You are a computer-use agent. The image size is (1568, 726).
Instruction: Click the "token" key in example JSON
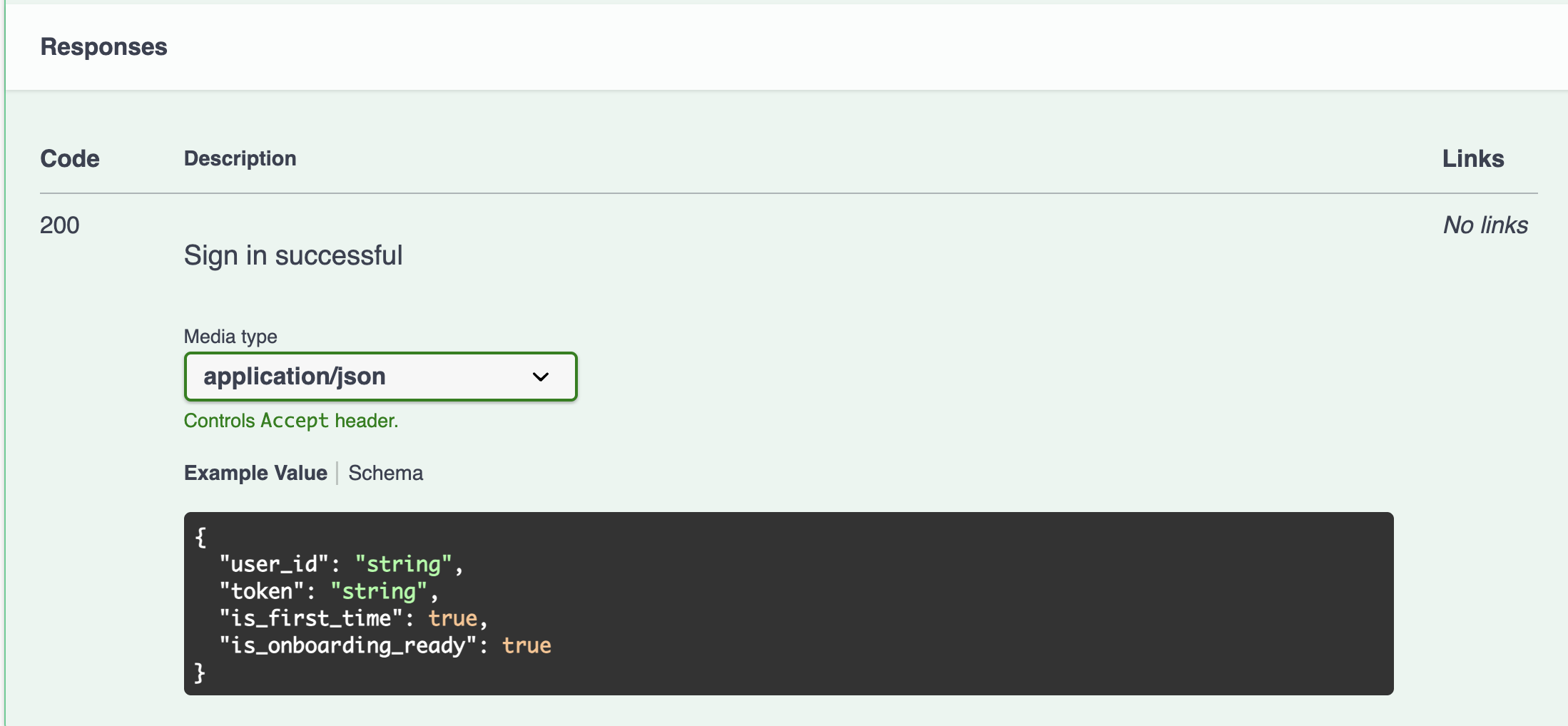262,591
